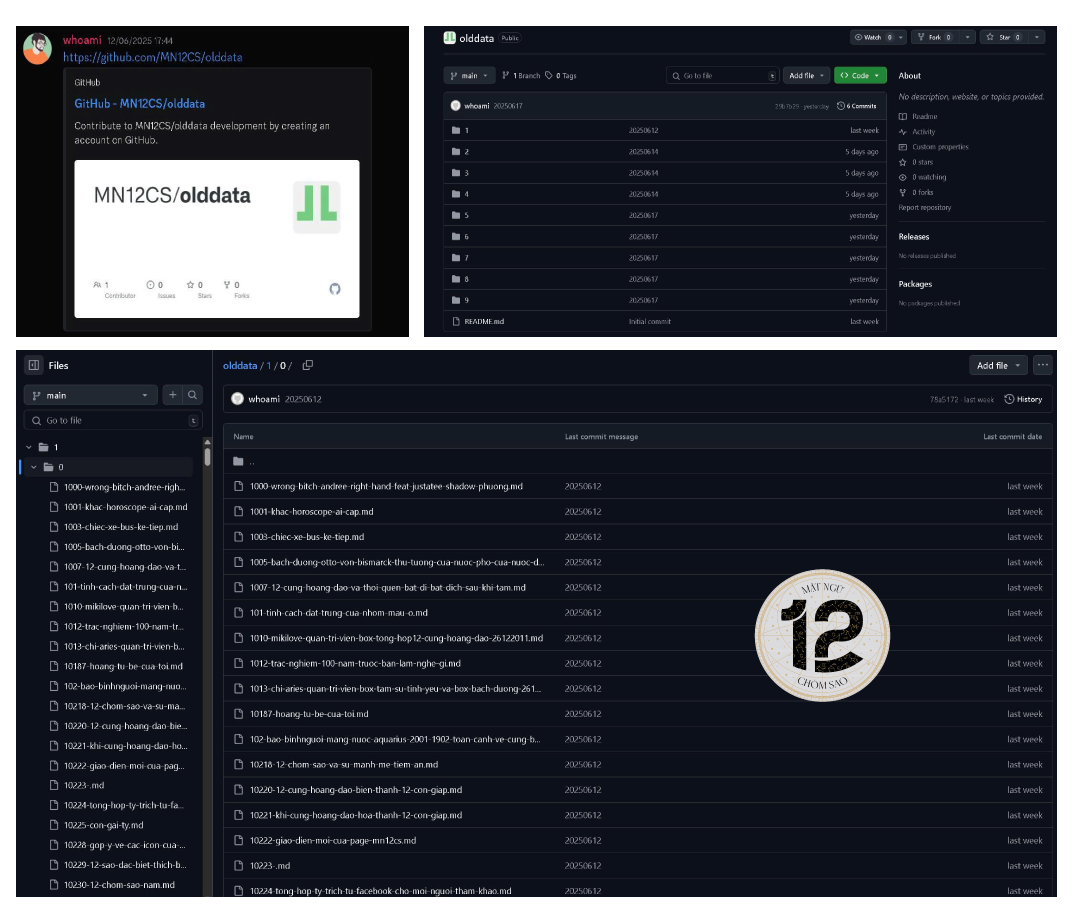Open folder 4 in repository file list

click(x=467, y=194)
